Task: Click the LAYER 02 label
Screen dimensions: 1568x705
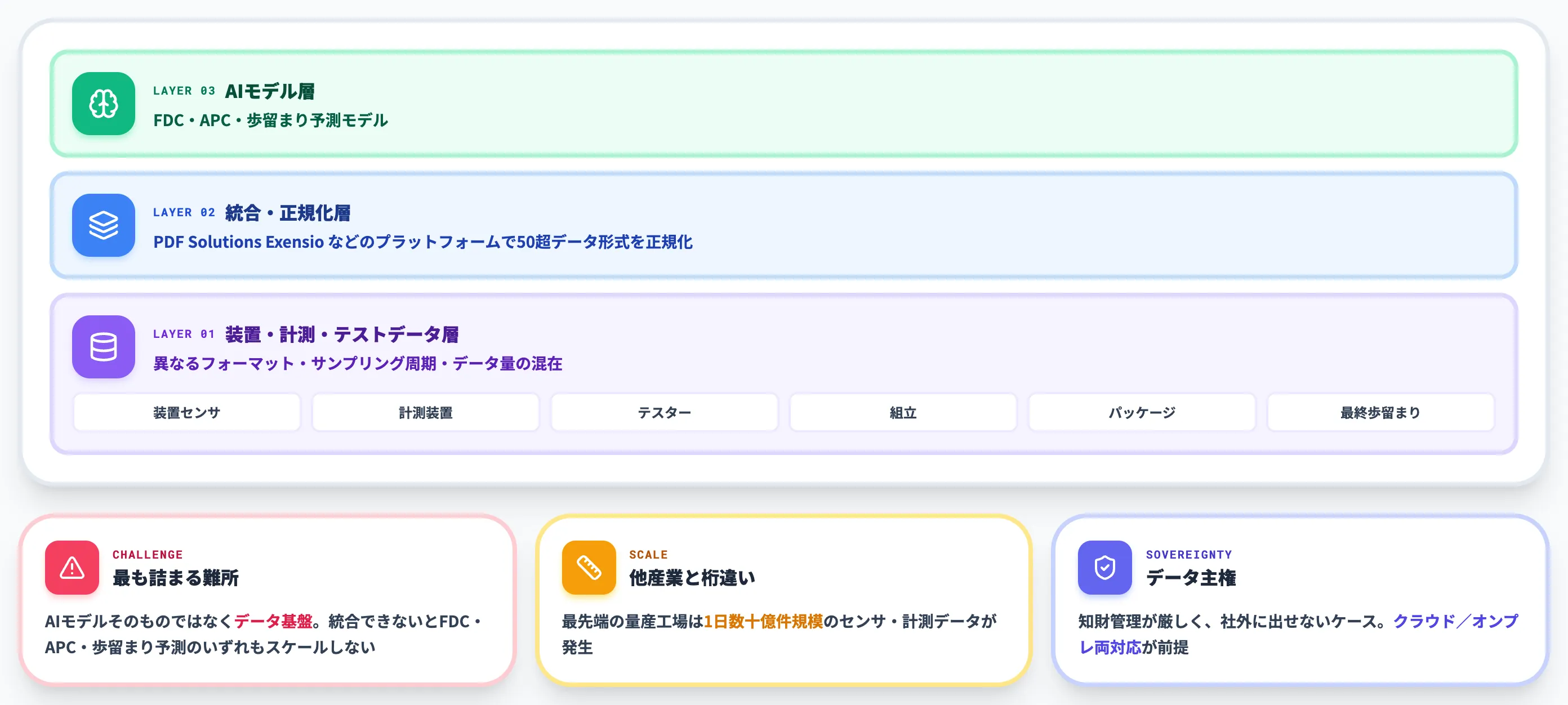Action: point(184,212)
